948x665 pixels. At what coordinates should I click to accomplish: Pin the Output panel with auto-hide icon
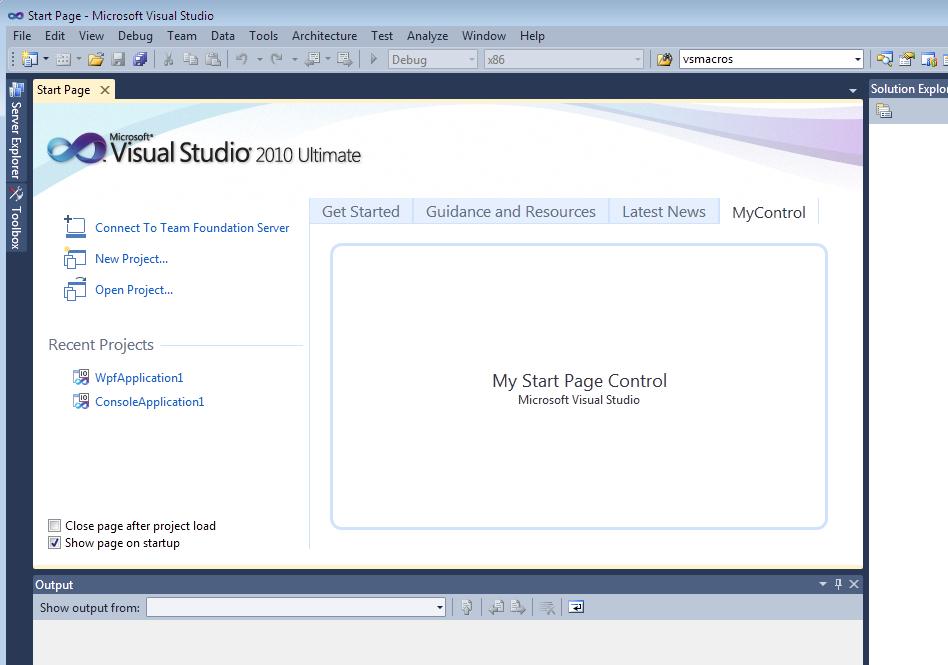838,584
